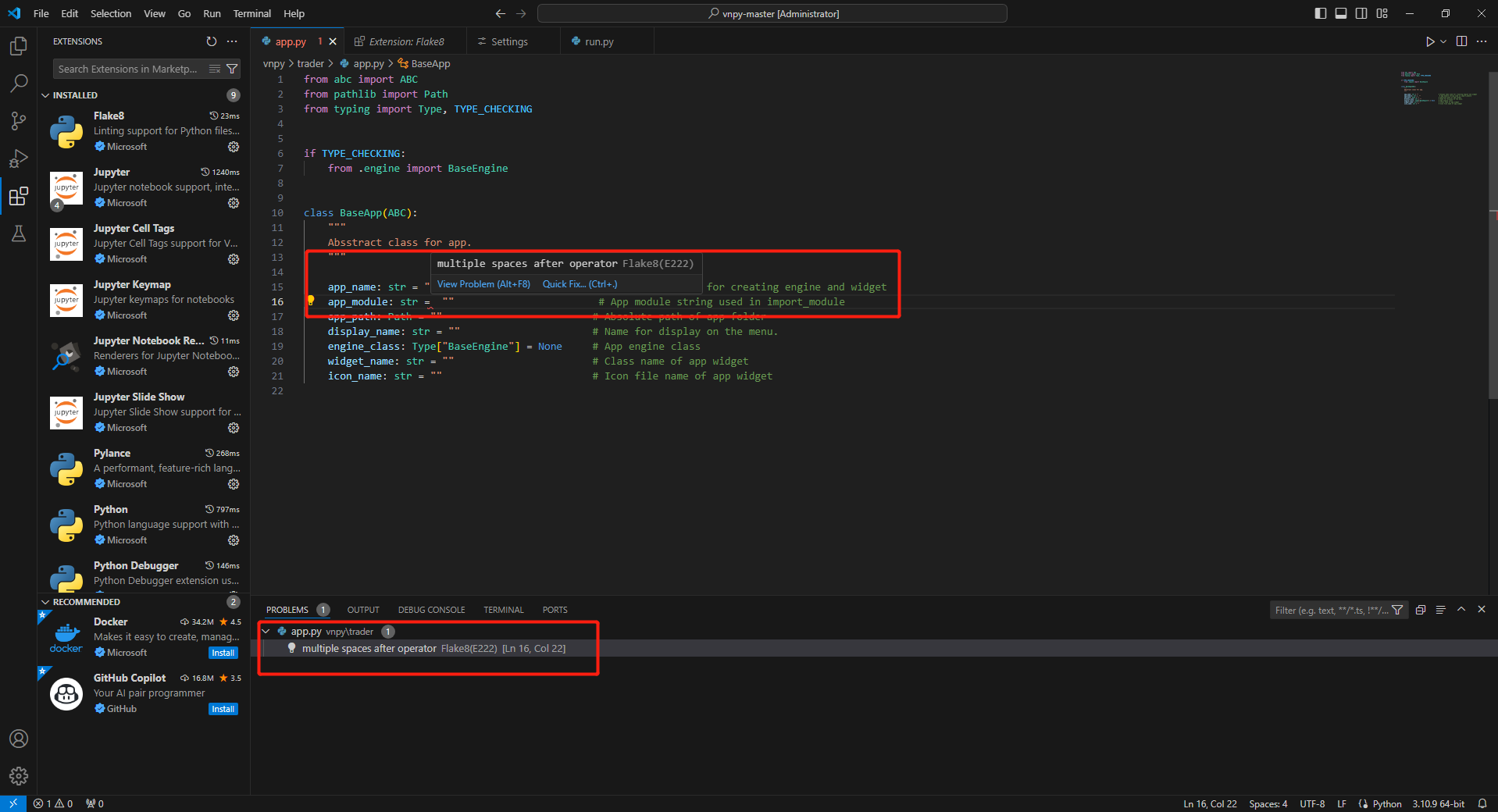Open the run button dropdown arrow
1498x812 pixels.
(1443, 41)
